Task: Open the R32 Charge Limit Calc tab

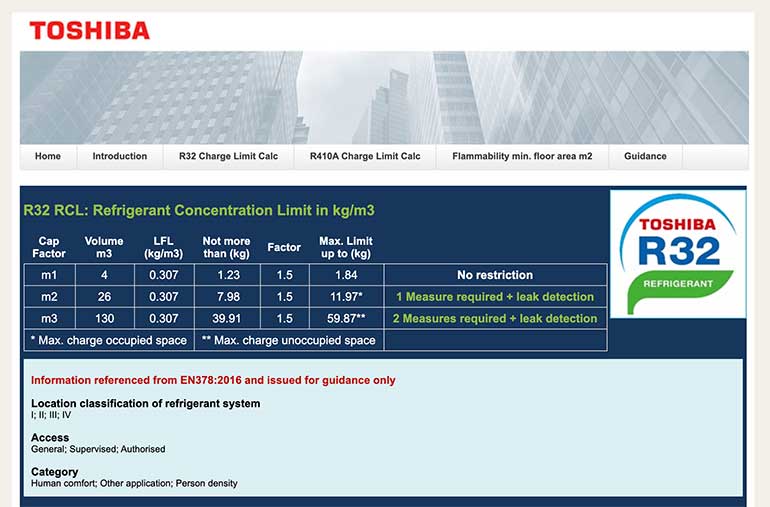Action: [x=228, y=156]
